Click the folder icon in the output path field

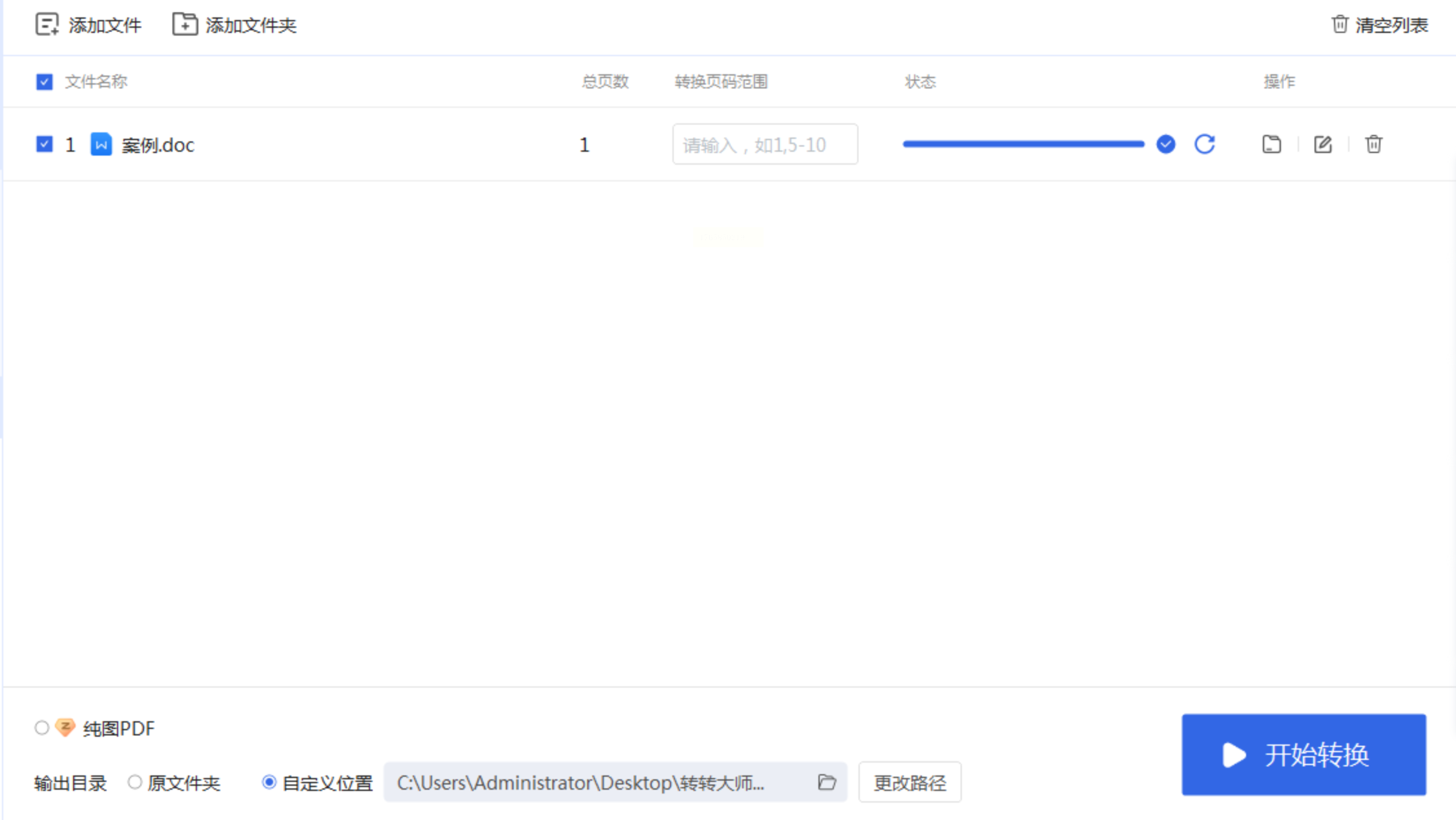tap(827, 783)
